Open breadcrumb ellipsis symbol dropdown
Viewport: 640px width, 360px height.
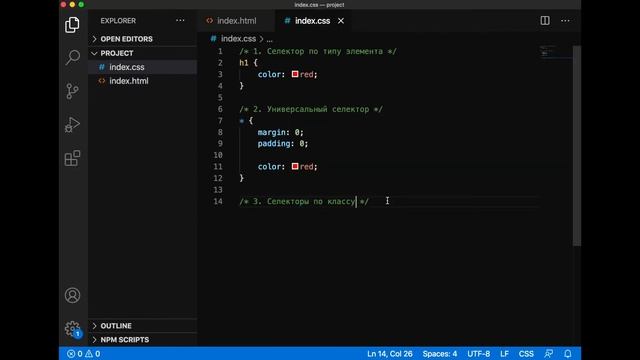[x=269, y=40]
